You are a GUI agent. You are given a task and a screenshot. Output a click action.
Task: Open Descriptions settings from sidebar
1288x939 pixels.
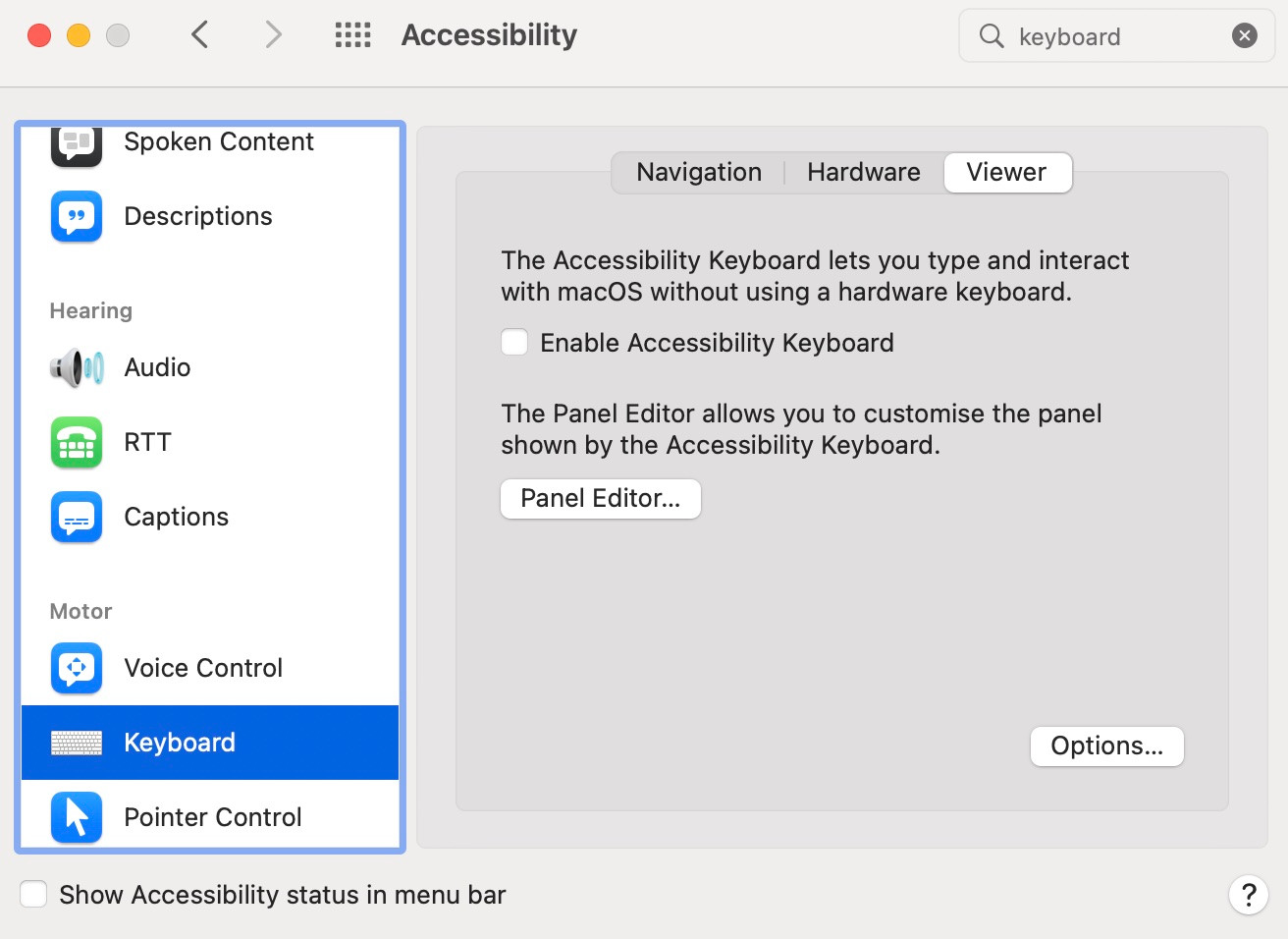(196, 216)
